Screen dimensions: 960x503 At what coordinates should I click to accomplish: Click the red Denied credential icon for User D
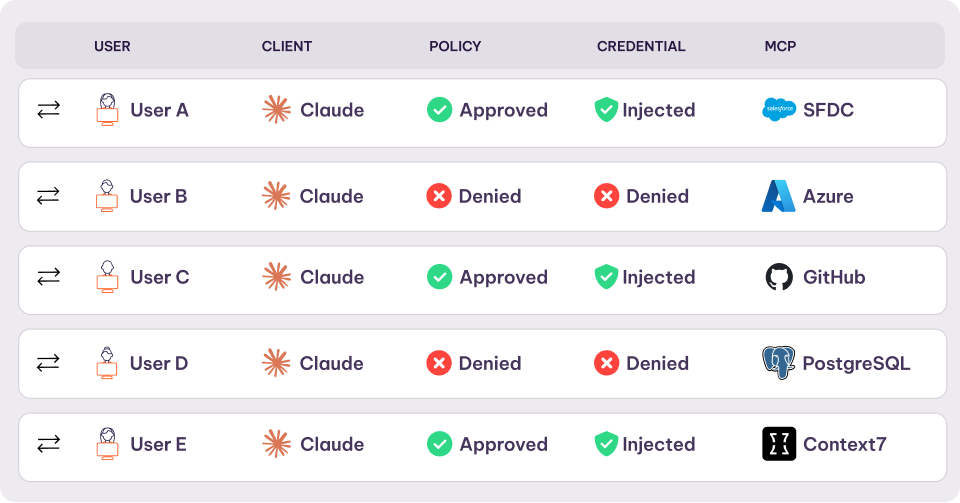pyautogui.click(x=606, y=363)
